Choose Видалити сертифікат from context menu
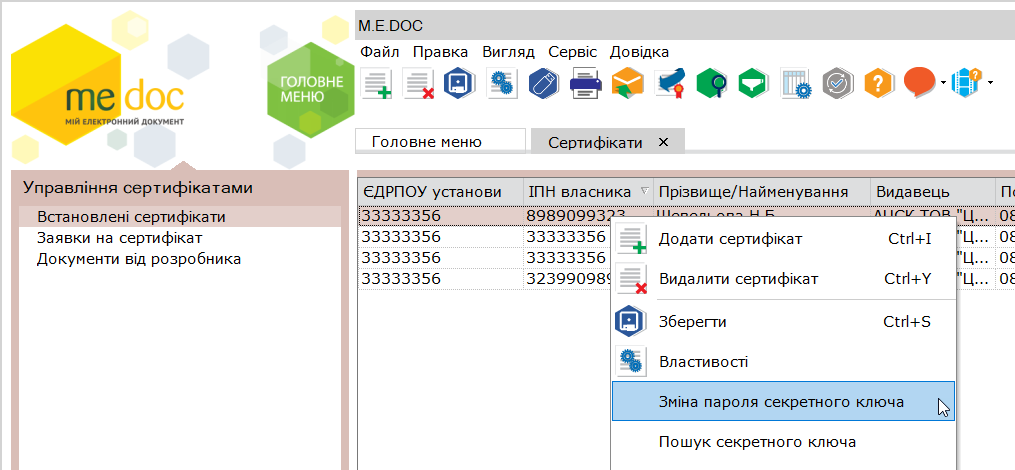Screen dimensions: 1015x470 784,279
